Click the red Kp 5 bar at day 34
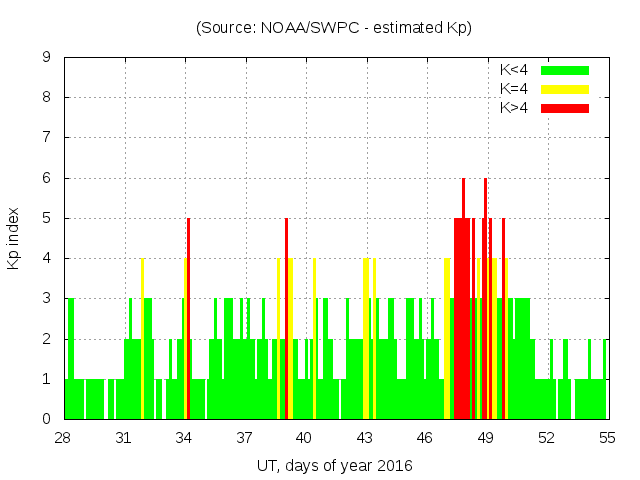Image resolution: width=640 pixels, height=480 pixels. [x=188, y=320]
